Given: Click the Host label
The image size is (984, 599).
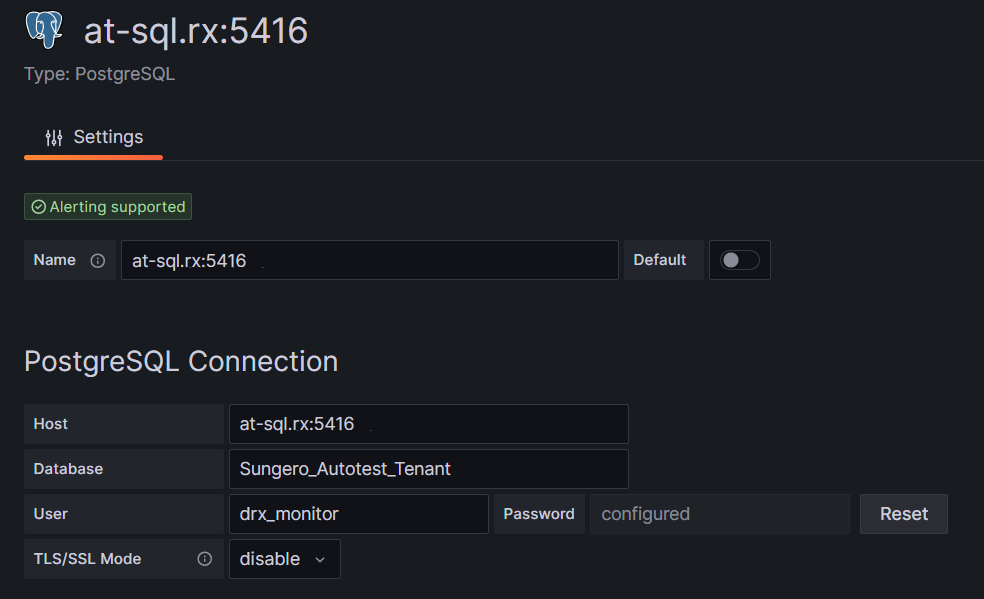Looking at the screenshot, I should 51,424.
